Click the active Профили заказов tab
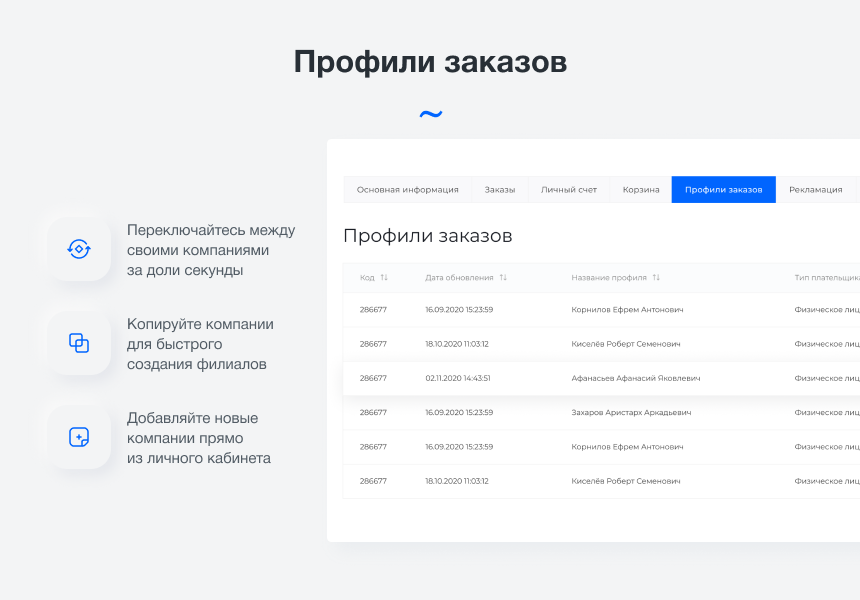860x600 pixels. click(x=723, y=189)
